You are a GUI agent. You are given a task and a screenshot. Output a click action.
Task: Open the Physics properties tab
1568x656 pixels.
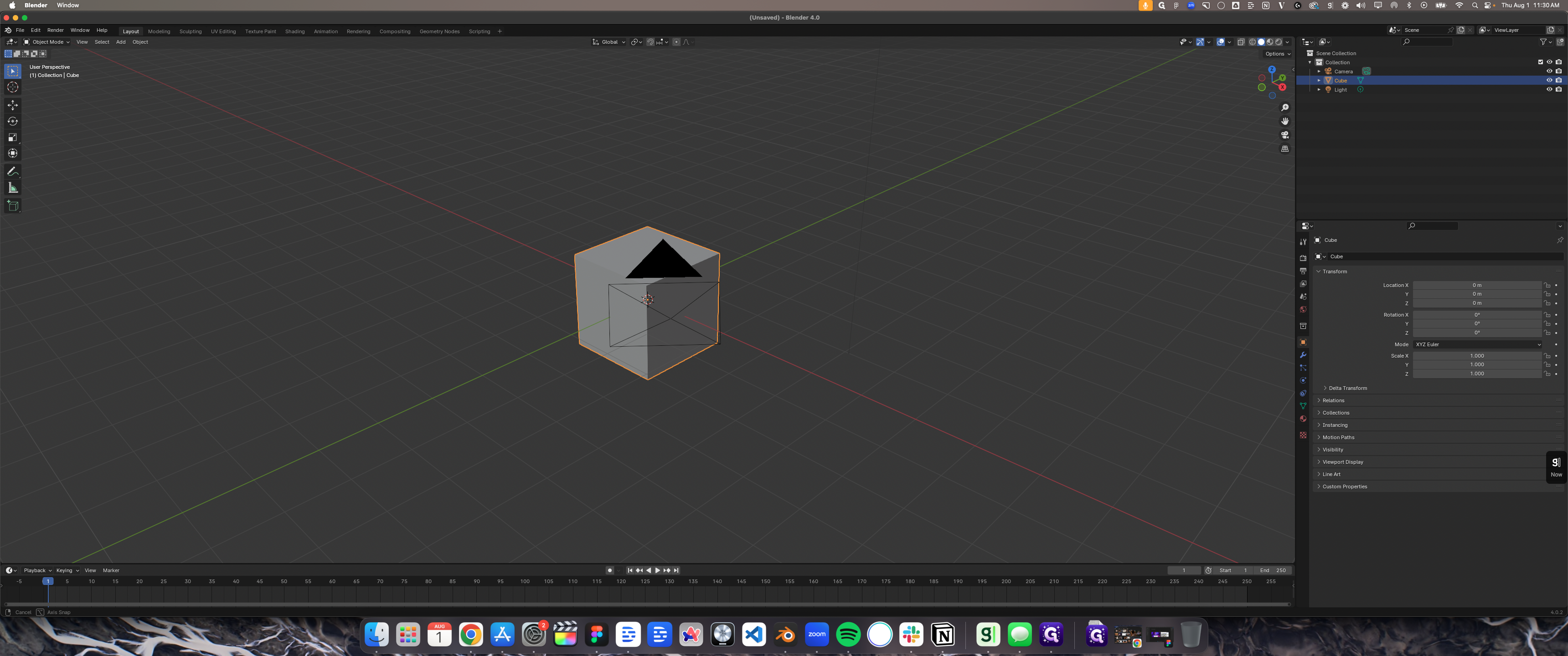[1303, 380]
